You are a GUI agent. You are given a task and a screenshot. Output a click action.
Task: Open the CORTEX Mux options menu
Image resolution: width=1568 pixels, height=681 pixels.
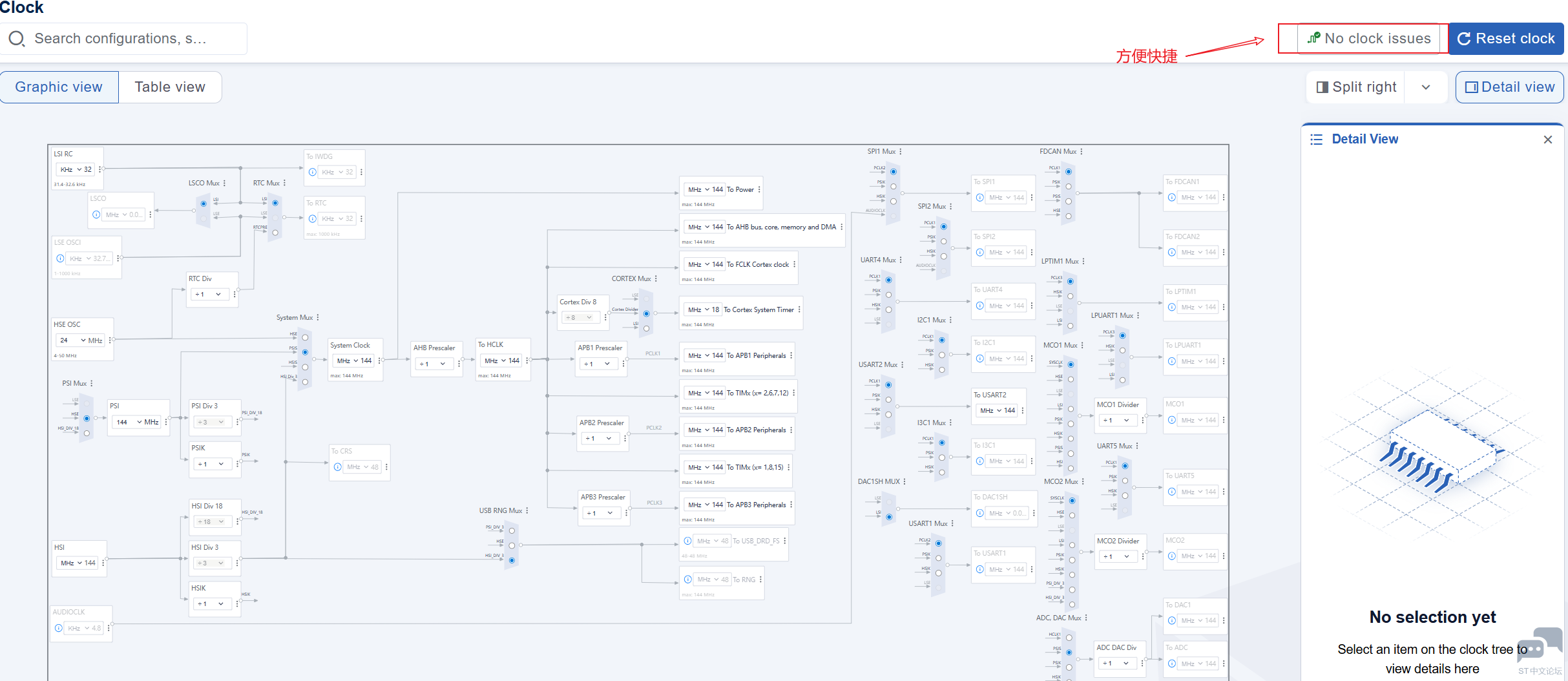pos(656,278)
